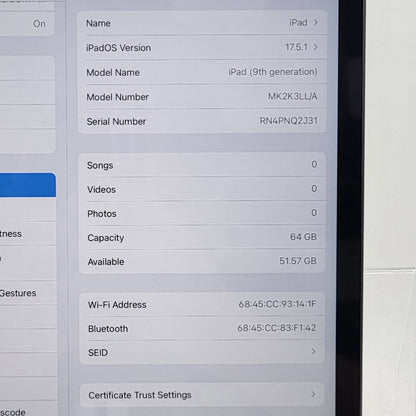The image size is (416, 416).
Task: Tap model number MK2K3LL/A
Action: [x=293, y=96]
